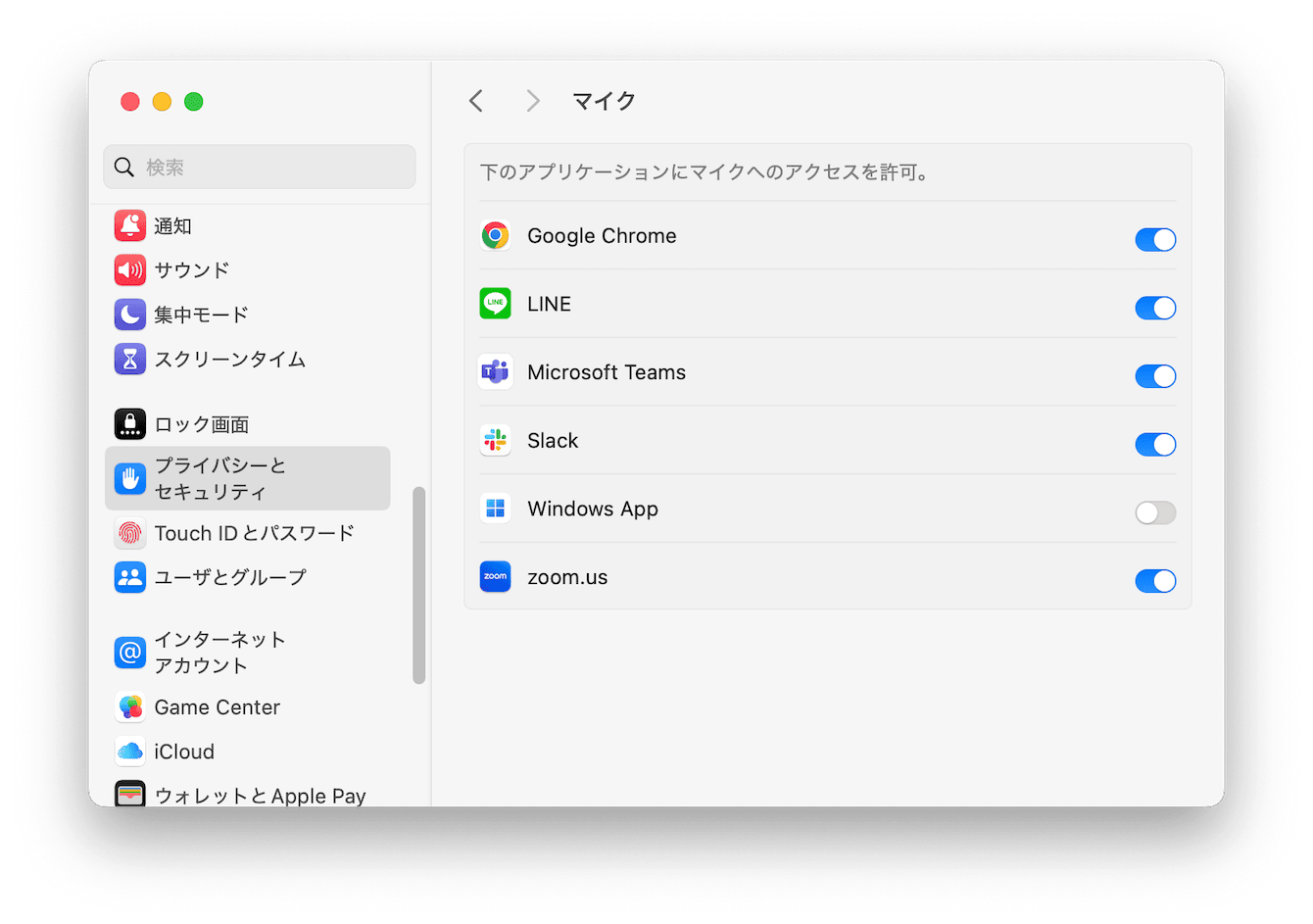Open ロック画面 settings

click(202, 424)
